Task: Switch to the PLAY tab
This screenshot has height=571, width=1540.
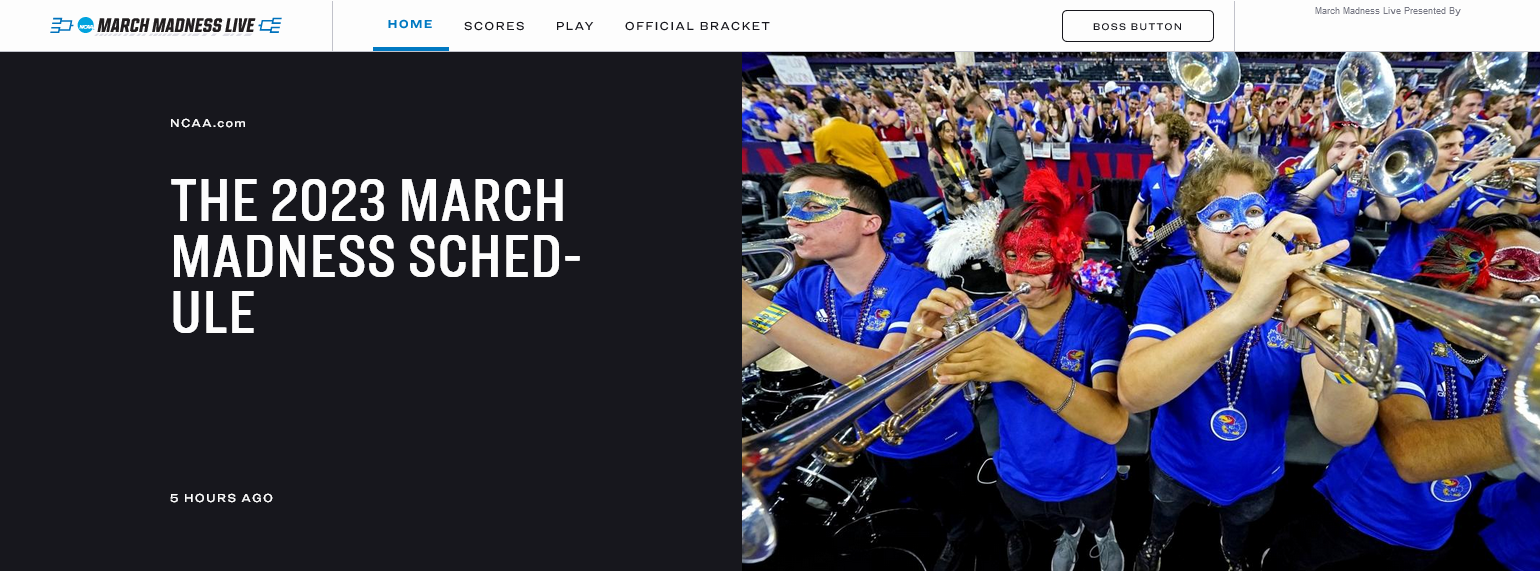Action: click(575, 26)
